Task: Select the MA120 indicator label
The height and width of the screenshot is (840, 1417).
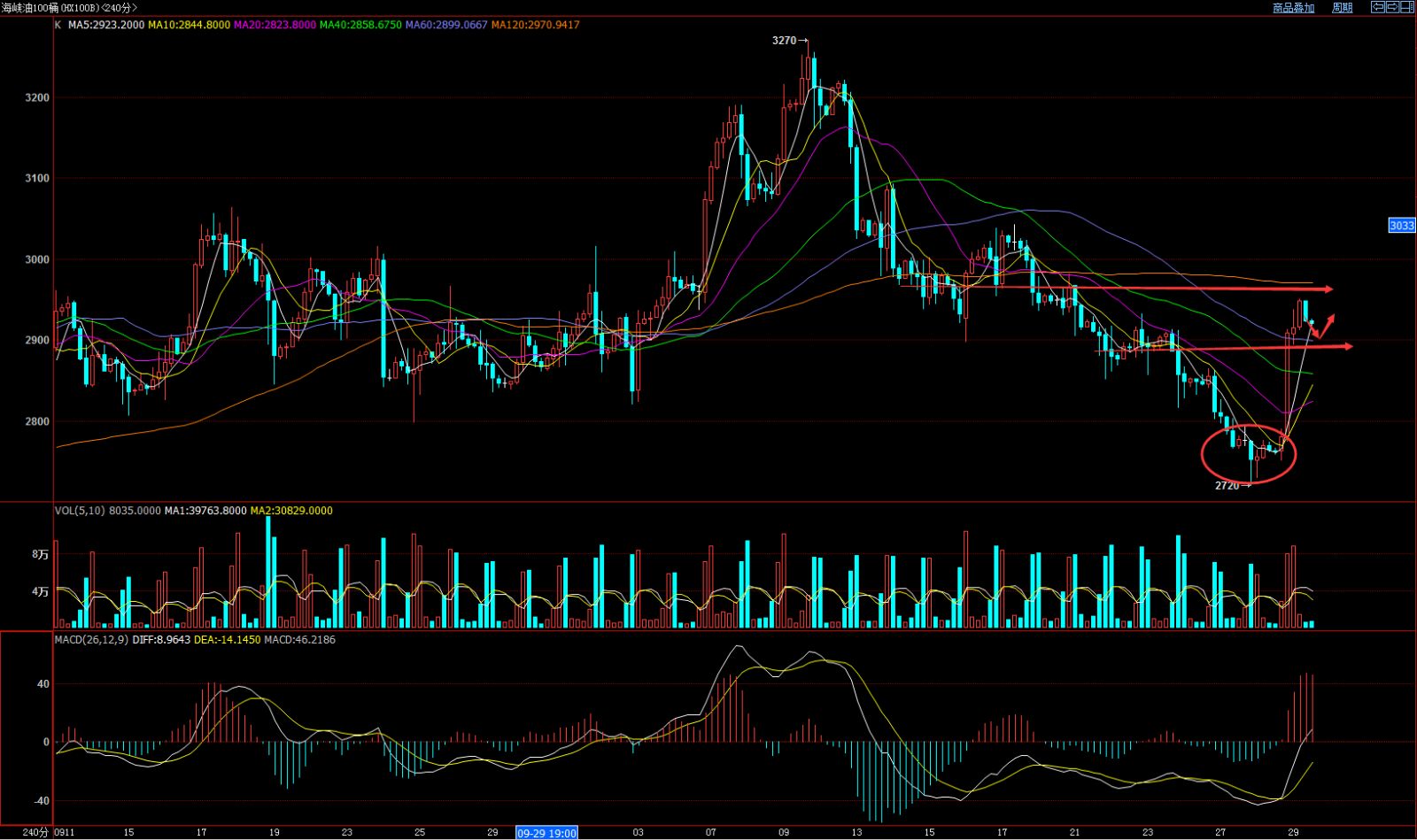Action: pyautogui.click(x=535, y=25)
